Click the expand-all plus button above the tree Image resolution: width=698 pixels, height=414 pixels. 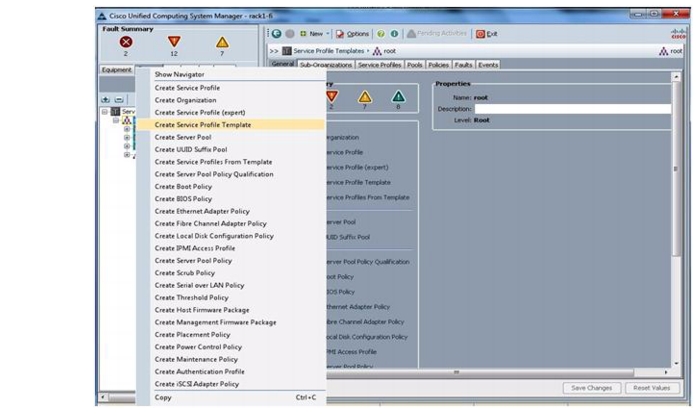[x=106, y=99]
